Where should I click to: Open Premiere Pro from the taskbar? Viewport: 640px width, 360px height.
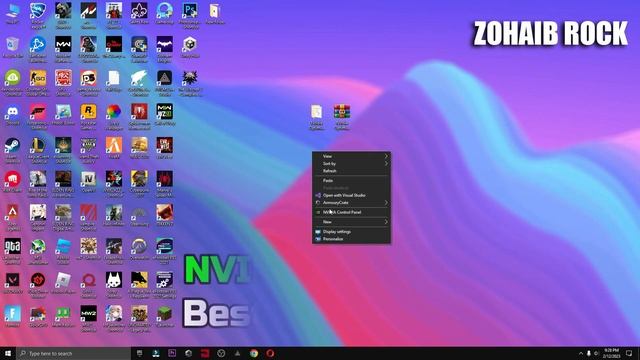tap(172, 353)
